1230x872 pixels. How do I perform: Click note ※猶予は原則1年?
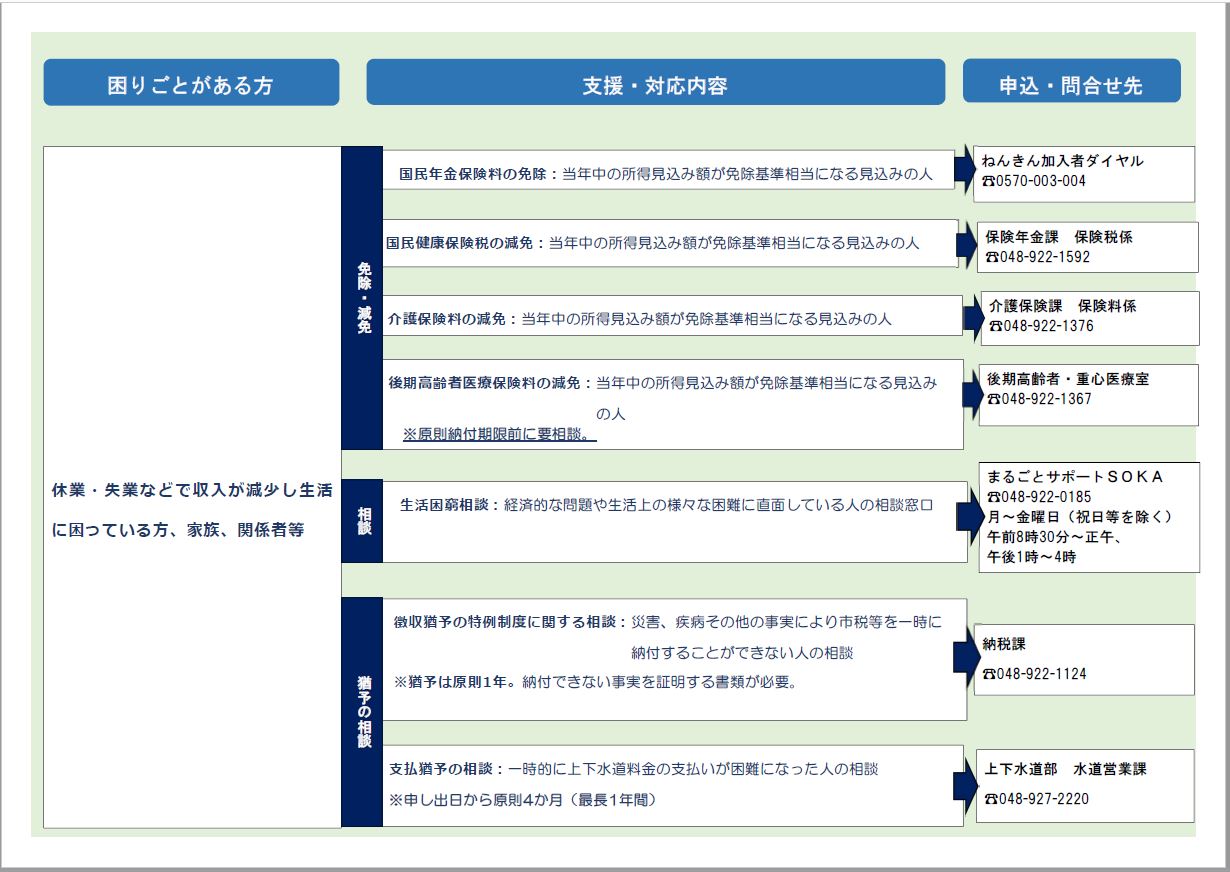click(594, 682)
